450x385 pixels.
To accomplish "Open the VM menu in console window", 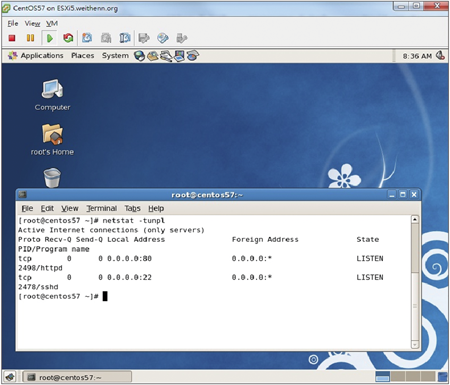I will [x=52, y=23].
